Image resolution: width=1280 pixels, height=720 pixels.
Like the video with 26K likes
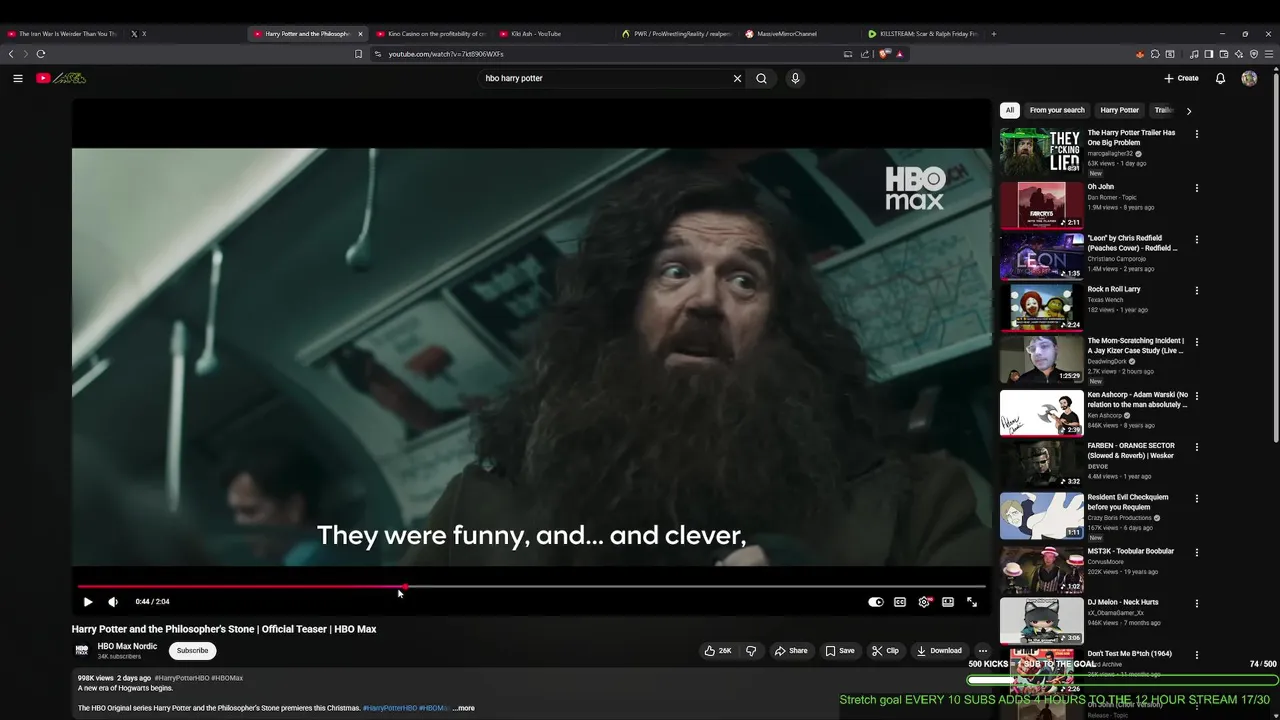pos(717,651)
